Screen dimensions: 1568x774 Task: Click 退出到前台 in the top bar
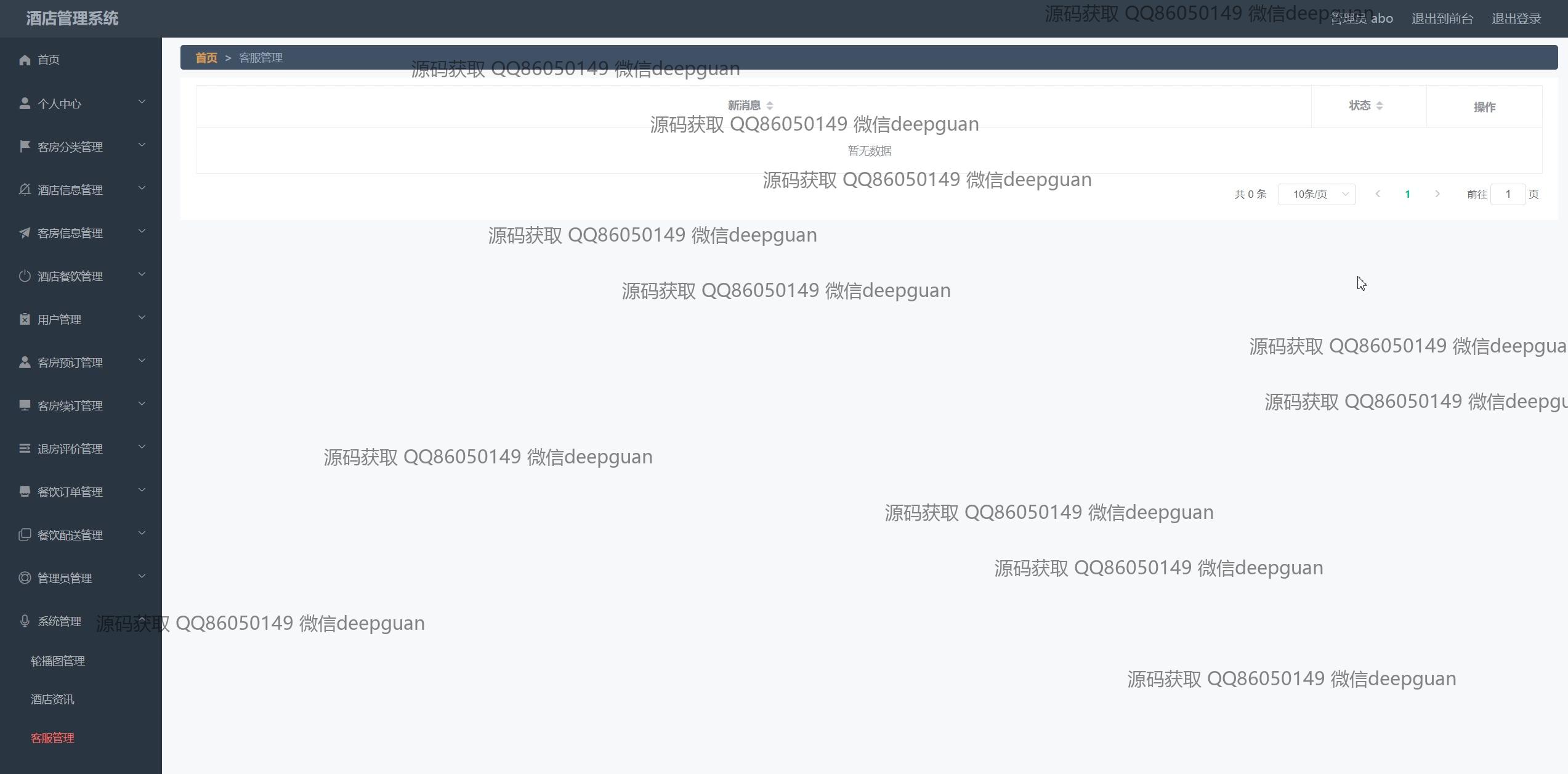[x=1442, y=19]
